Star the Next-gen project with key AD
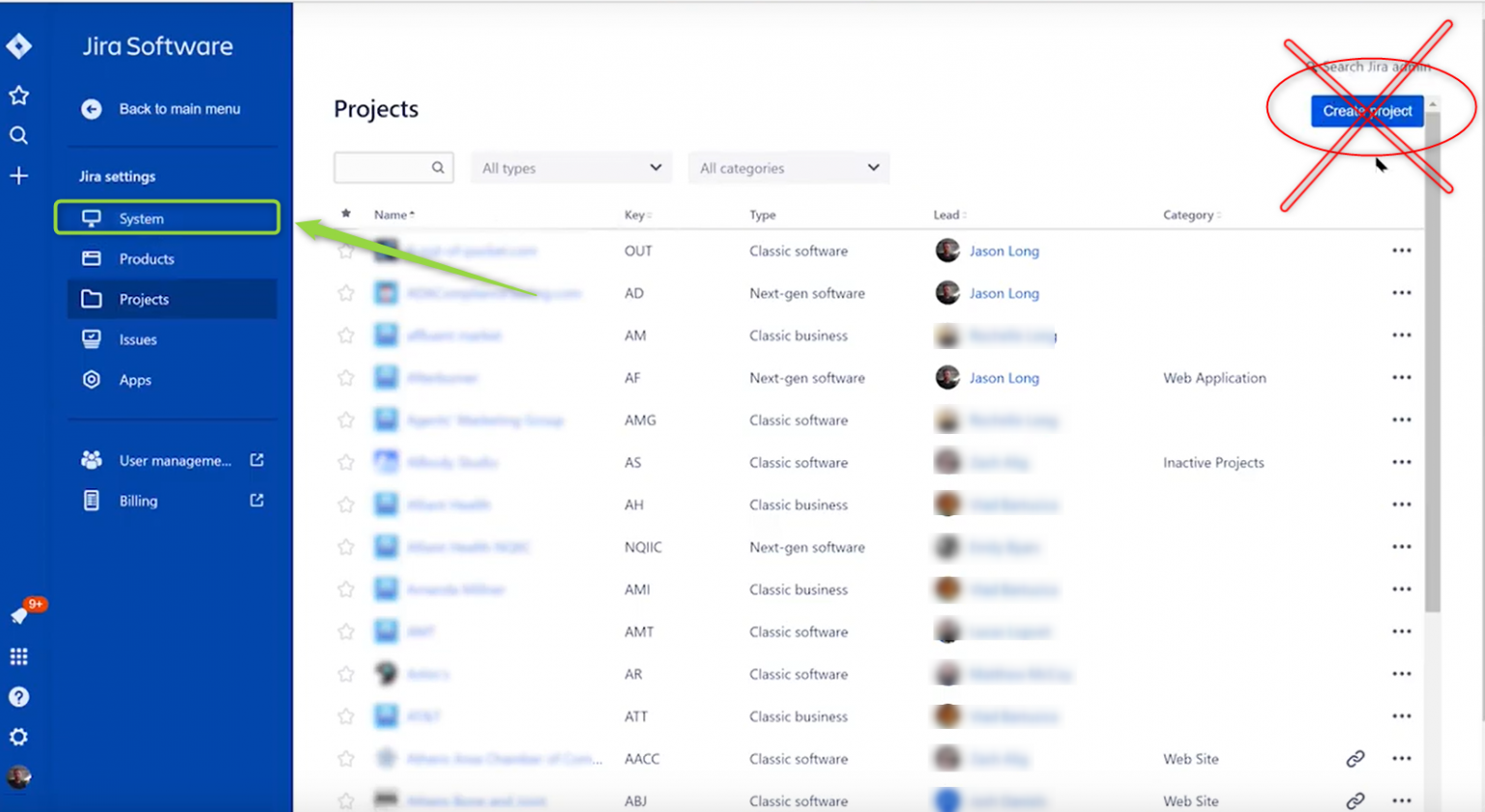 click(345, 293)
